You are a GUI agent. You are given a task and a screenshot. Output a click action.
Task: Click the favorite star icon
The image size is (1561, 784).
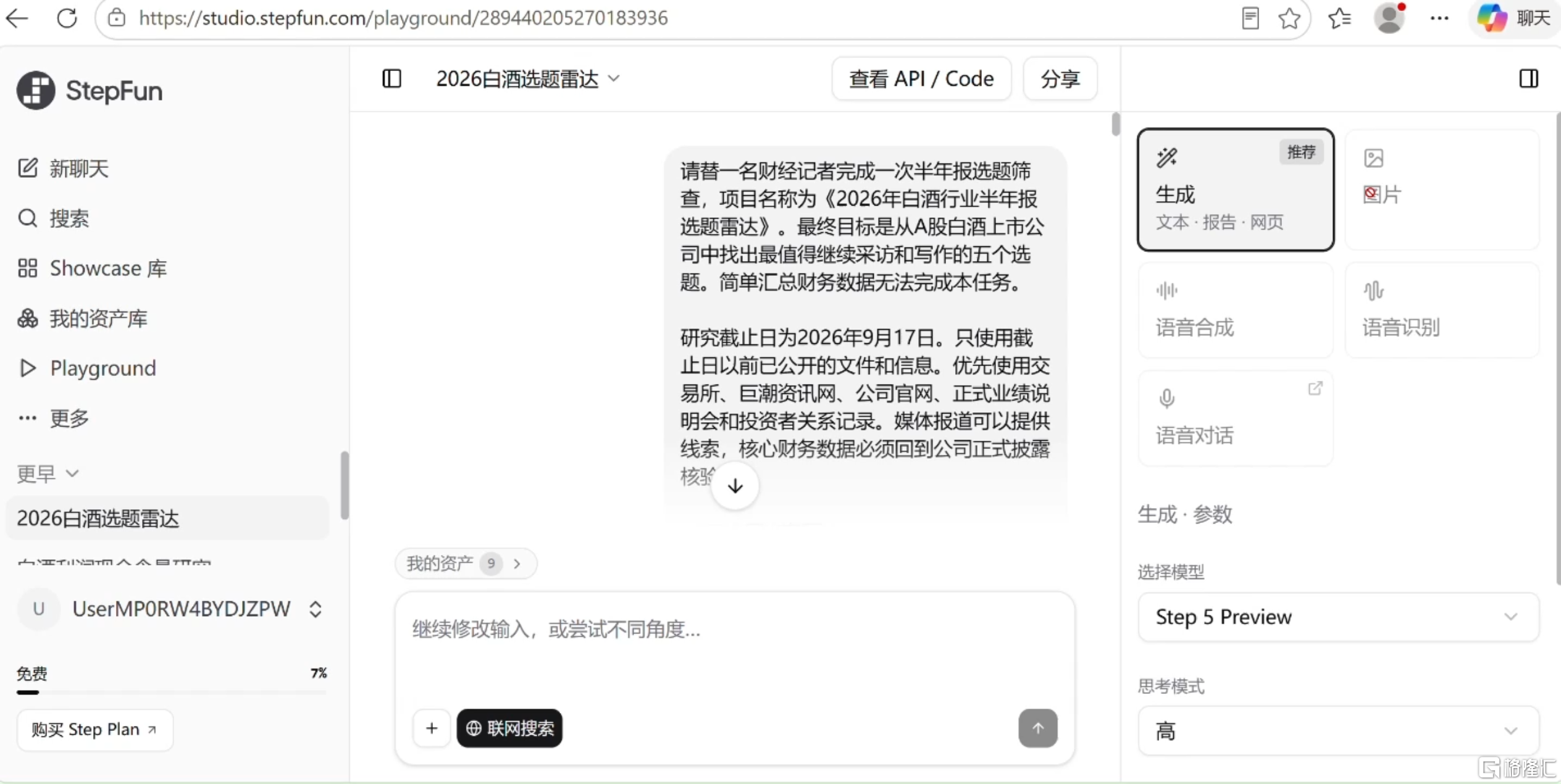click(x=1289, y=18)
